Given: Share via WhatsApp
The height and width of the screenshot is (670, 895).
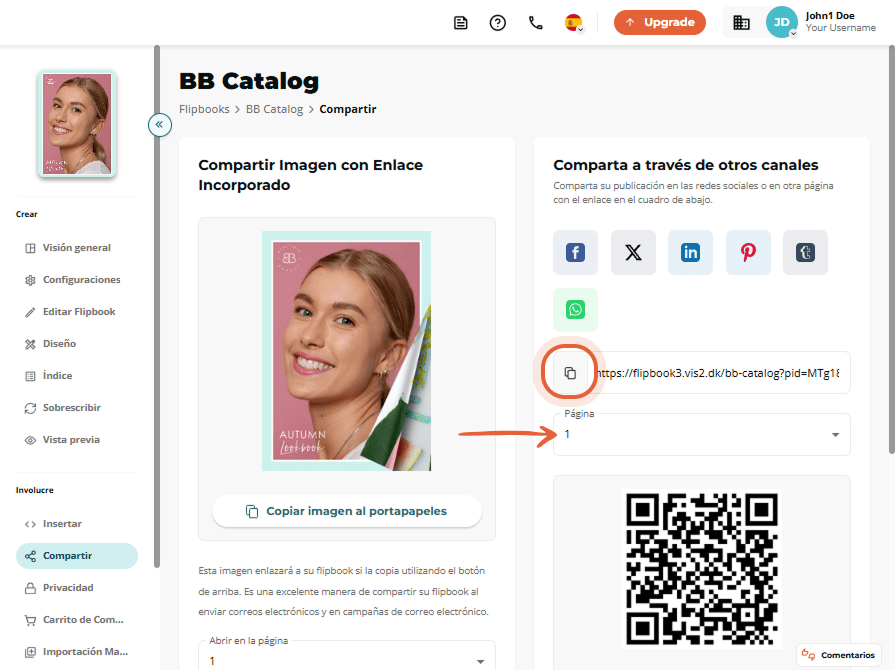Looking at the screenshot, I should click(575, 310).
